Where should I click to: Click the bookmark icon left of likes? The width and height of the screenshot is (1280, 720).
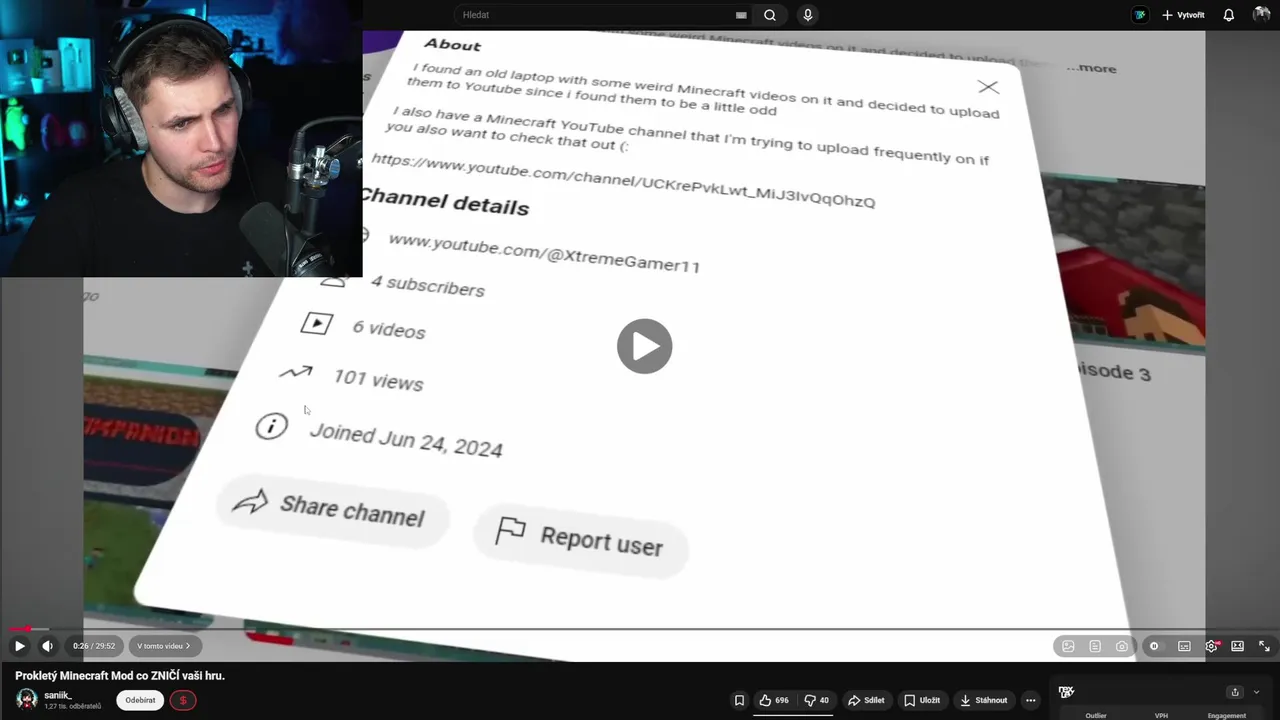coord(739,700)
